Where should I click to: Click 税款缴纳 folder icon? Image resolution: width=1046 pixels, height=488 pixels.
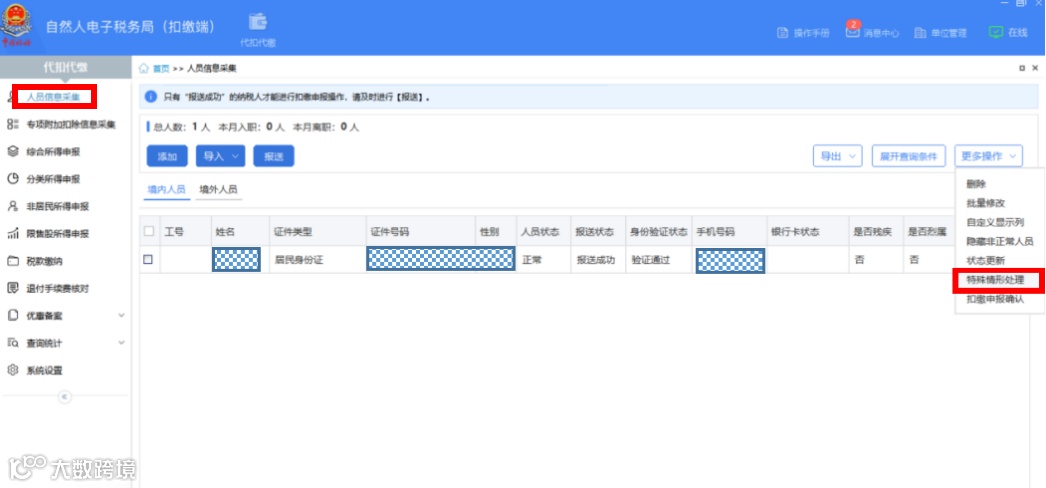click(x=12, y=261)
